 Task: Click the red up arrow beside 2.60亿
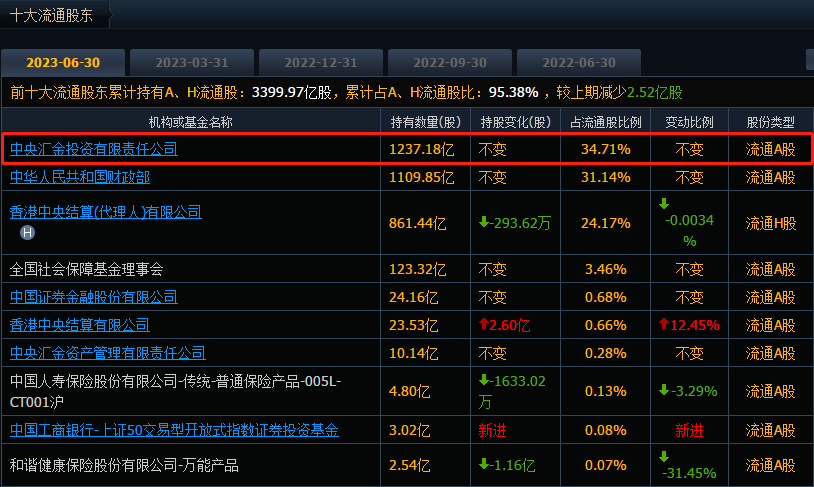483,324
